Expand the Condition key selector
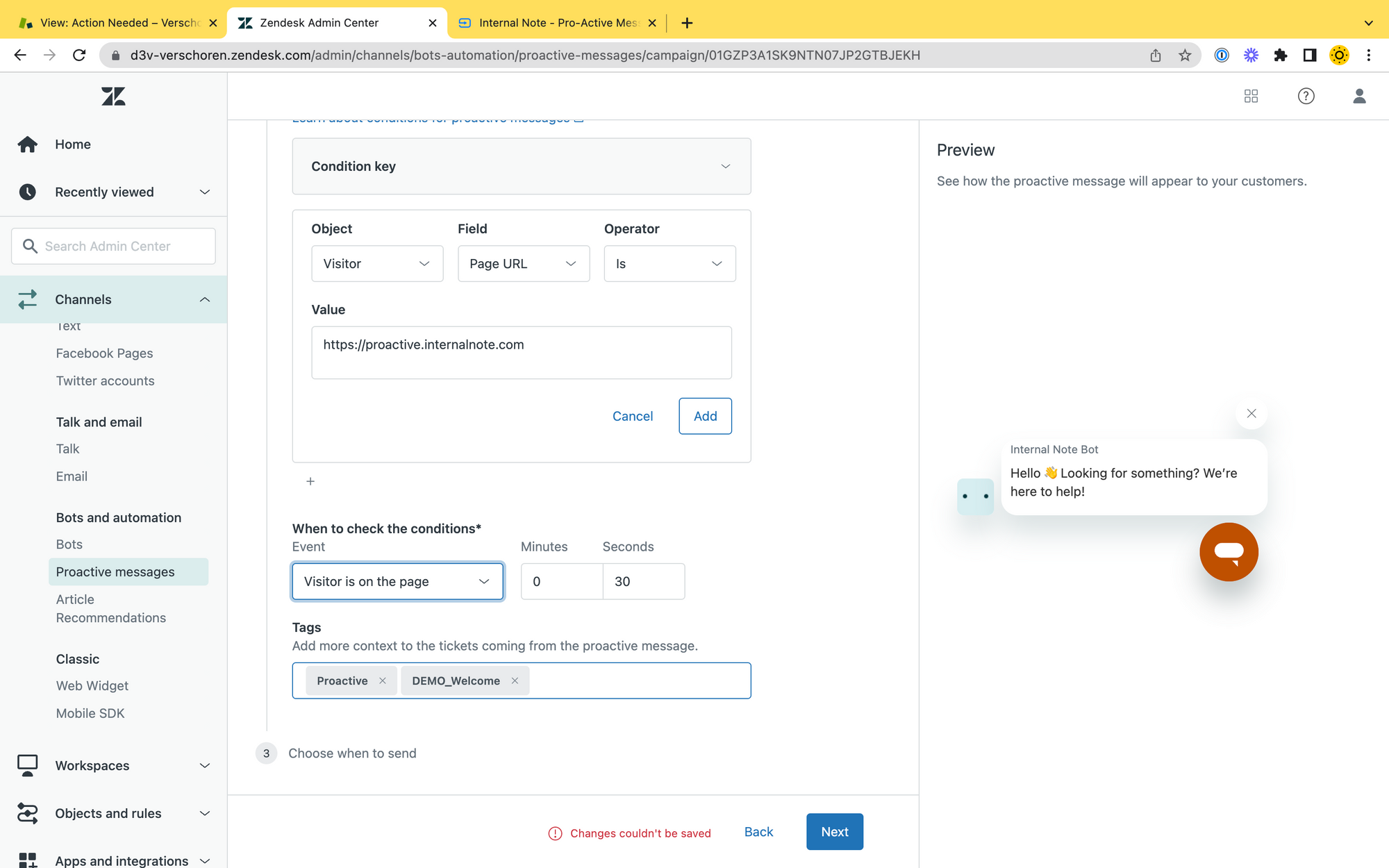1389x868 pixels. (521, 167)
